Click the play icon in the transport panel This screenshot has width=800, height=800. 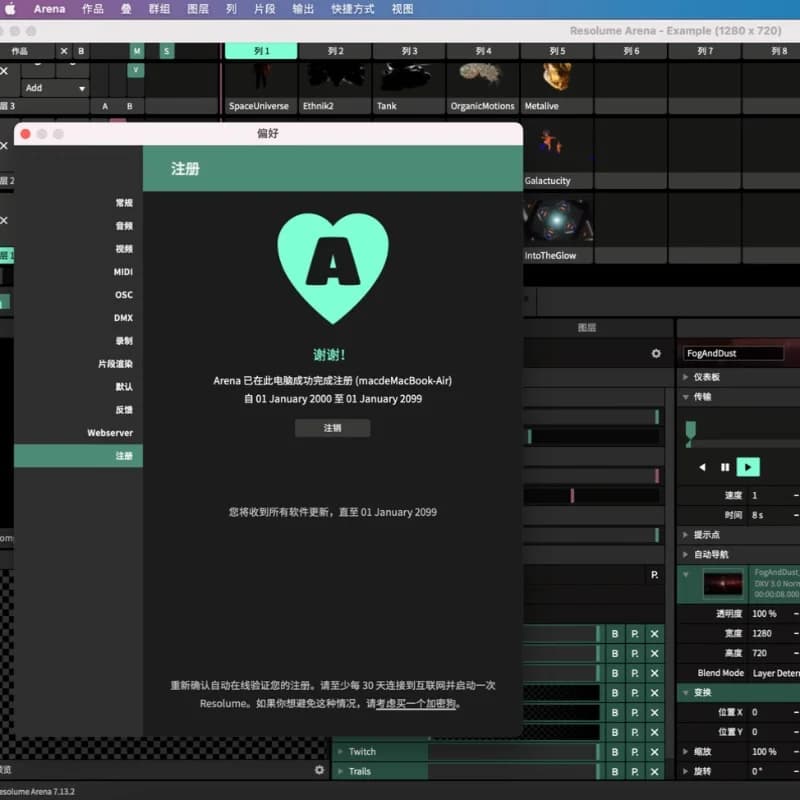(x=747, y=467)
